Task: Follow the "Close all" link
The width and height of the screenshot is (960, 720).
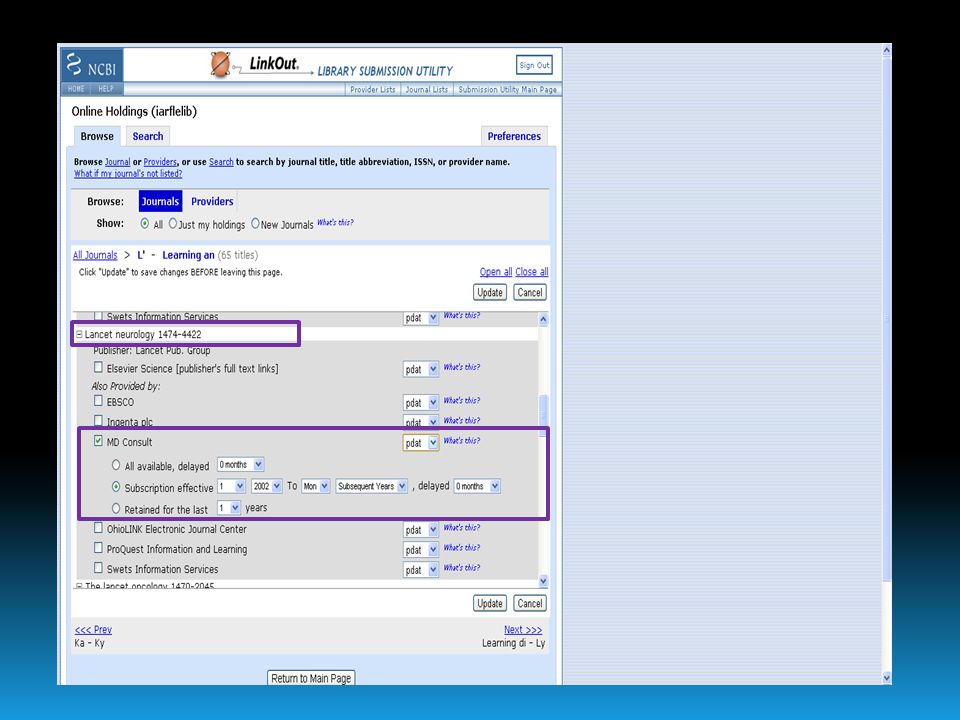Action: pyautogui.click(x=531, y=272)
